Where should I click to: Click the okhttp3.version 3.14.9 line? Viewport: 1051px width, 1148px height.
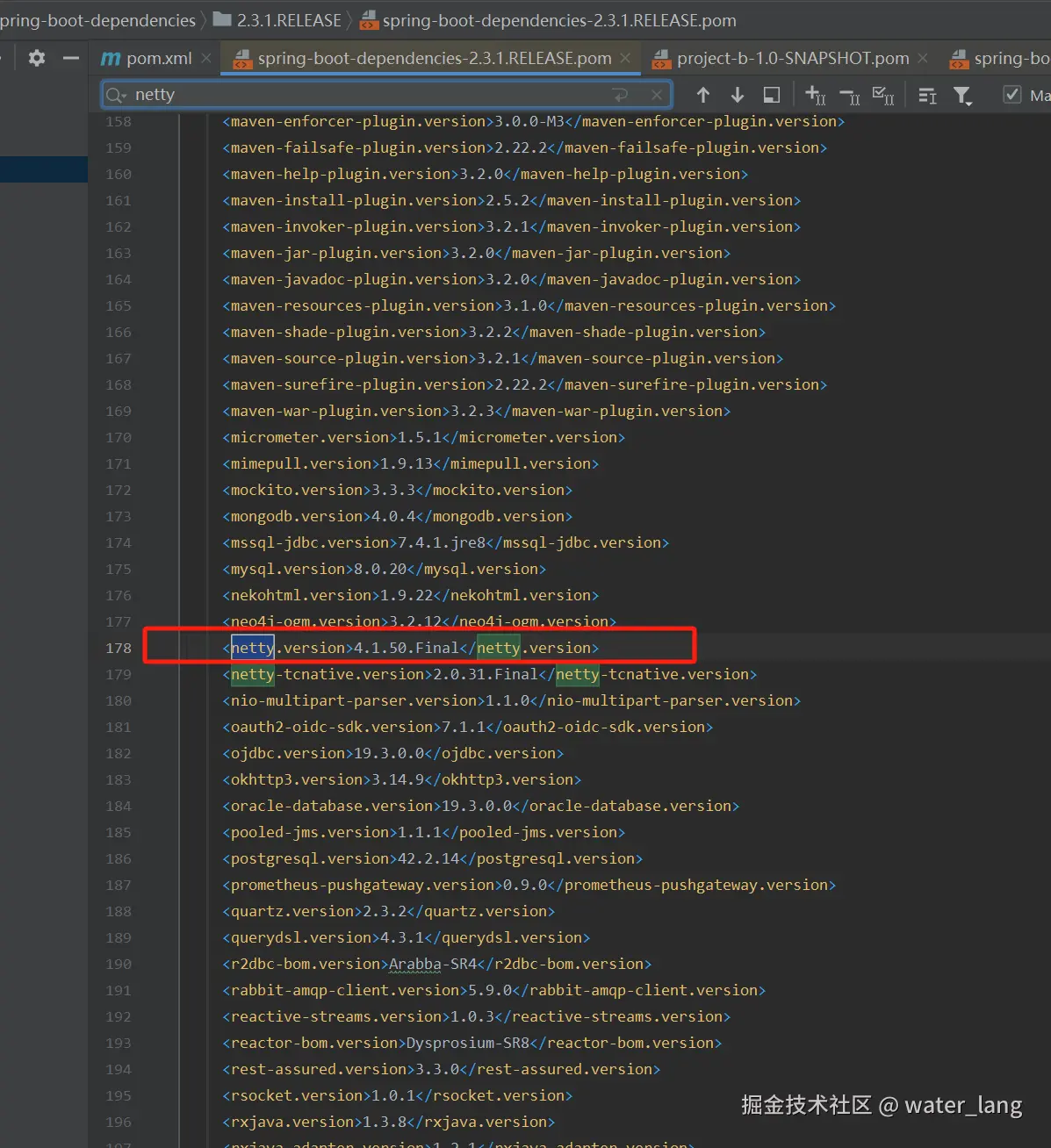click(x=401, y=779)
